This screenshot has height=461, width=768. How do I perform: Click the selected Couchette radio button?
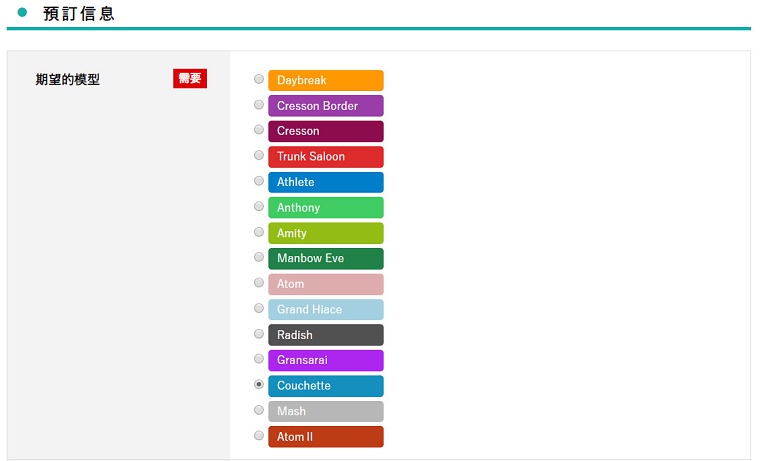[x=259, y=384]
